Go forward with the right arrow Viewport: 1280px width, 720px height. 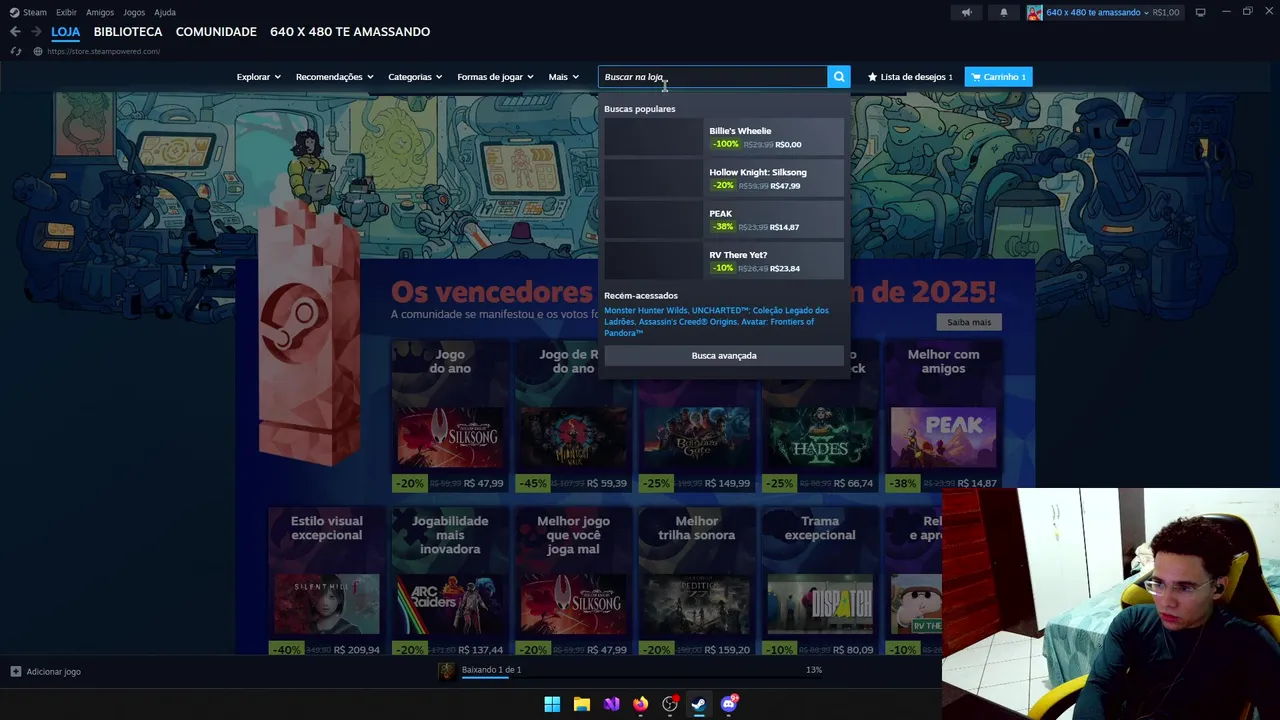36,32
